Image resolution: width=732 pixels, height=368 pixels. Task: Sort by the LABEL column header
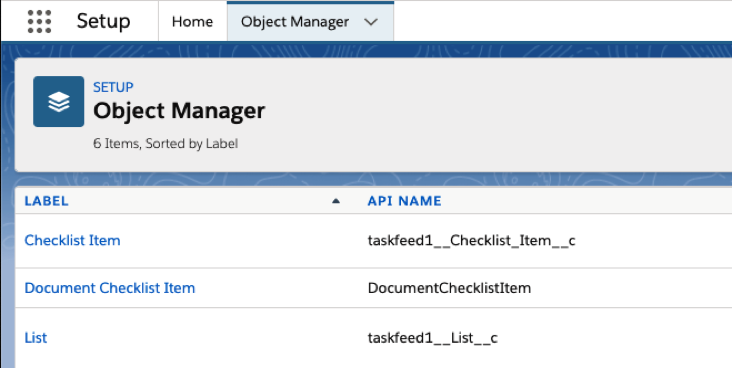tap(47, 201)
